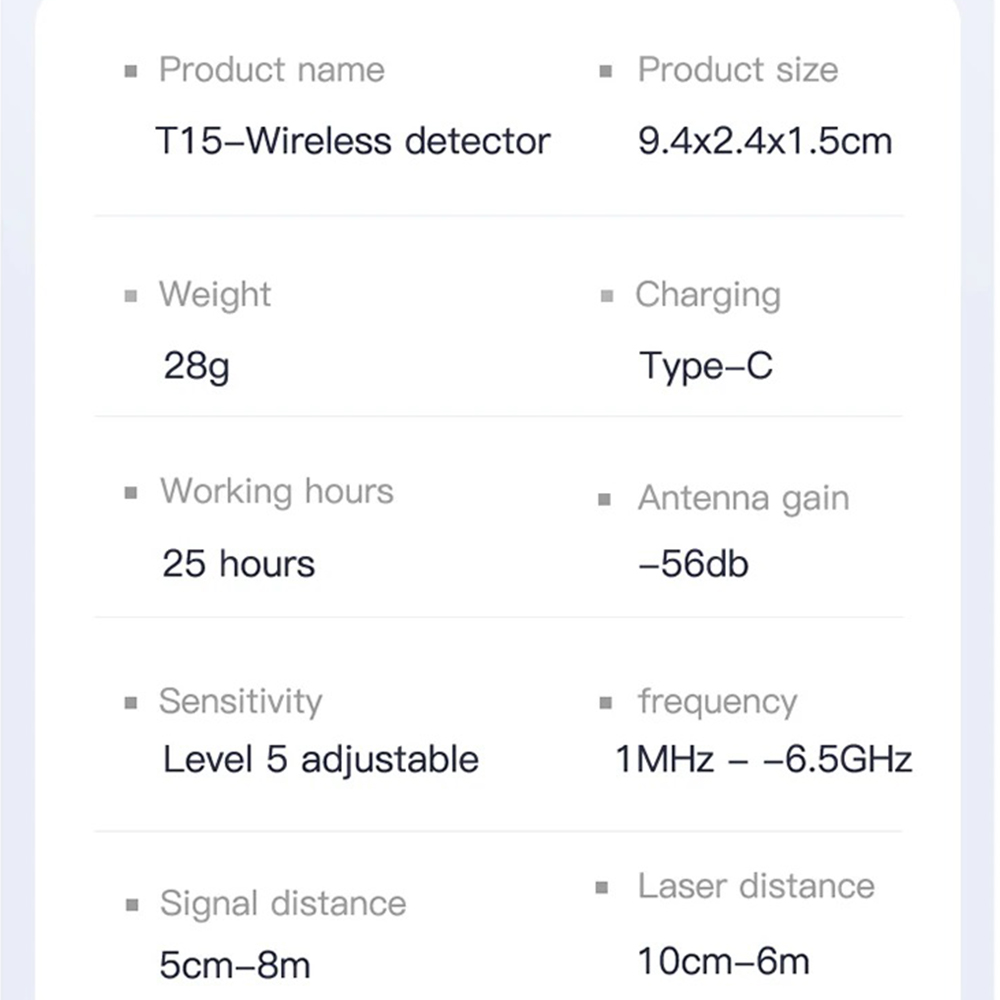Viewport: 1000px width, 1000px height.
Task: Click the bullet beside Charging label
Action: pyautogui.click(x=606, y=296)
